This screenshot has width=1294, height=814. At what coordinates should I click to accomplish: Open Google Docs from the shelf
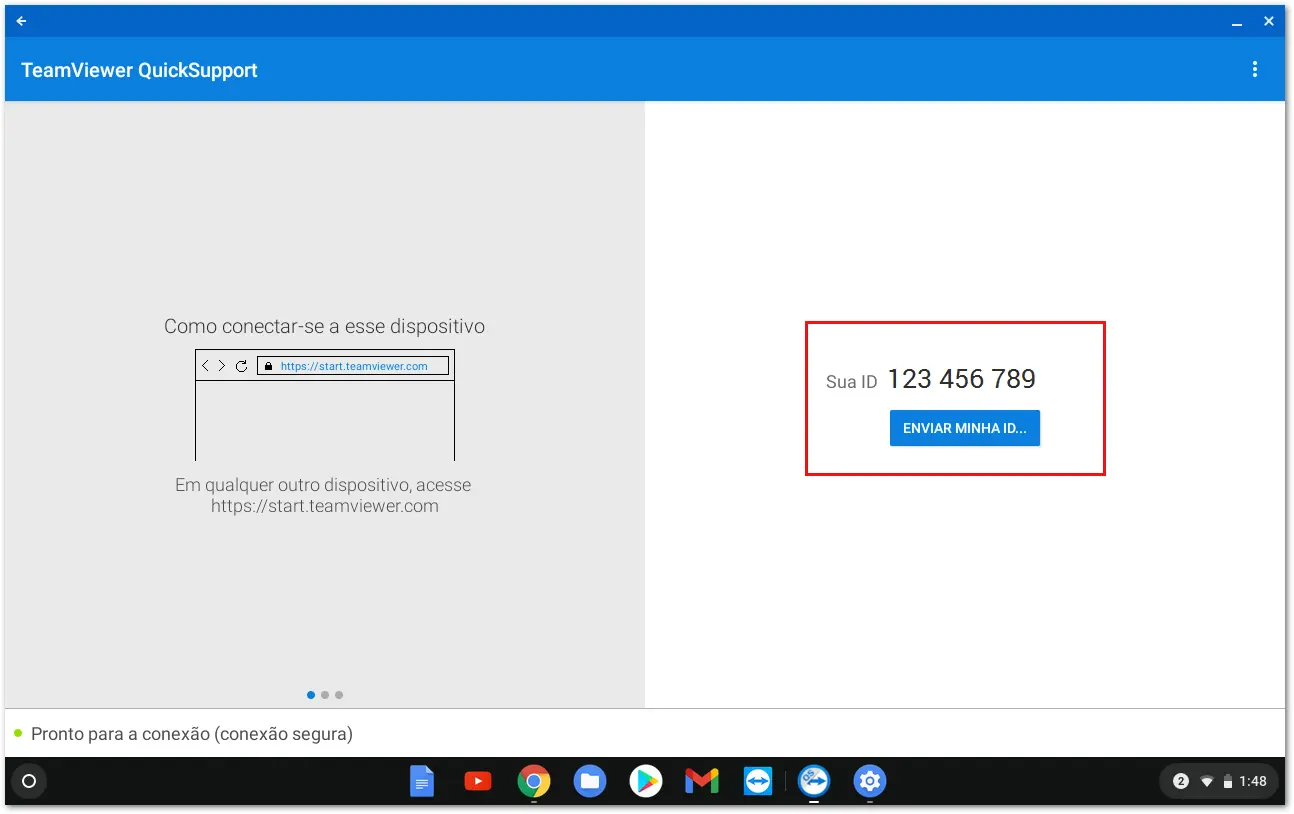click(422, 781)
